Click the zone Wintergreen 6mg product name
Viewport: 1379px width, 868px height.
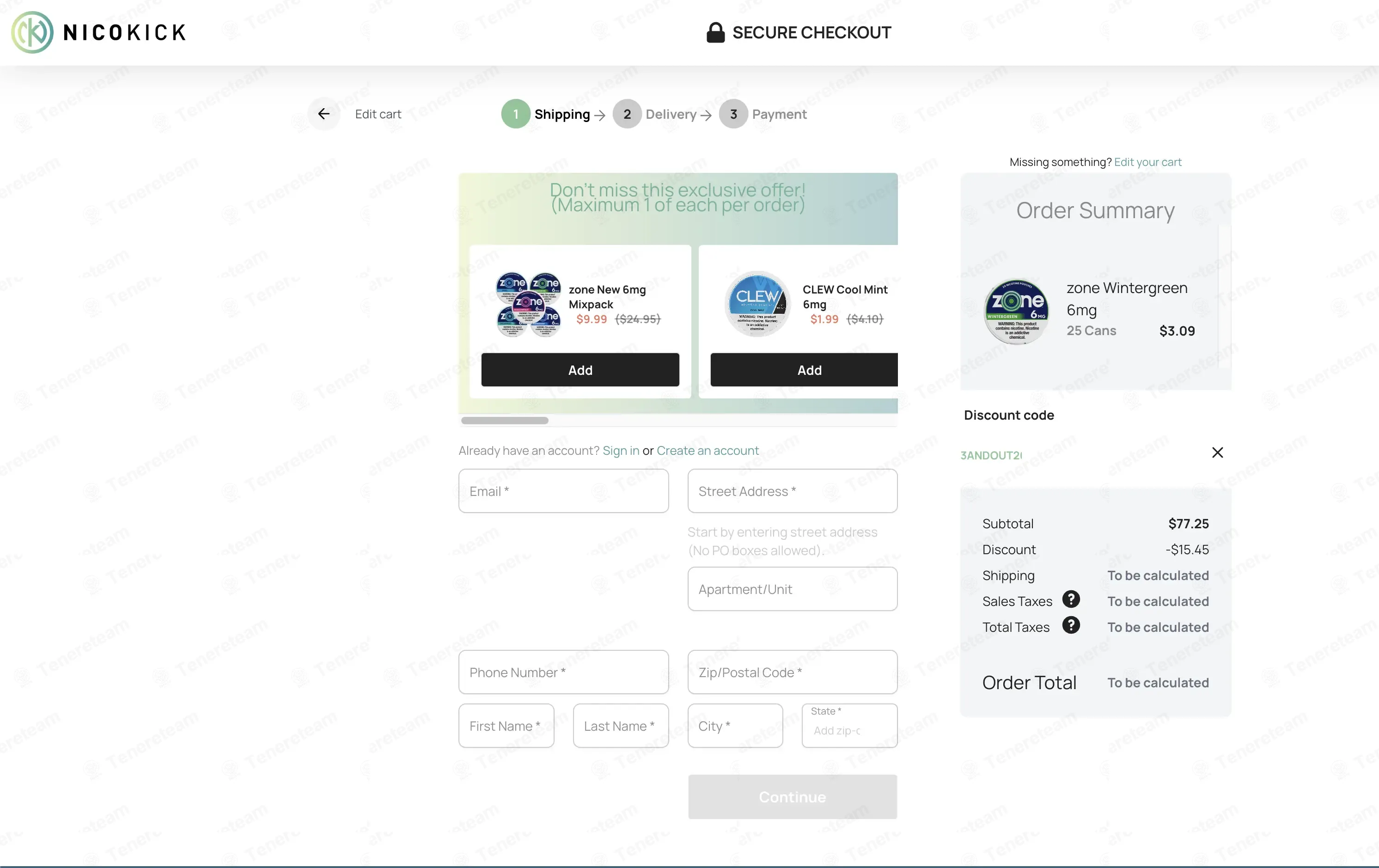point(1127,299)
